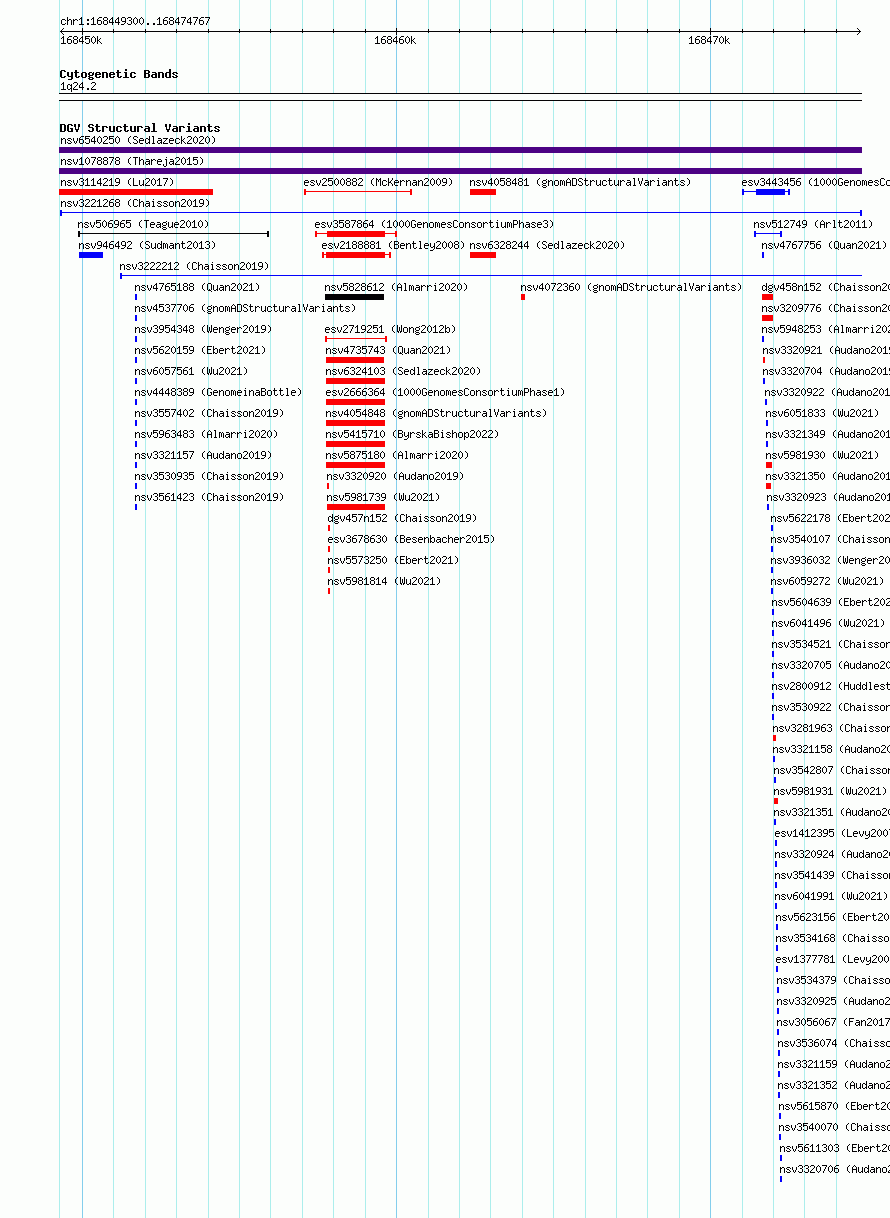
Task: Select the nsv3321157 (Audano2019) label
Action: coord(203,455)
